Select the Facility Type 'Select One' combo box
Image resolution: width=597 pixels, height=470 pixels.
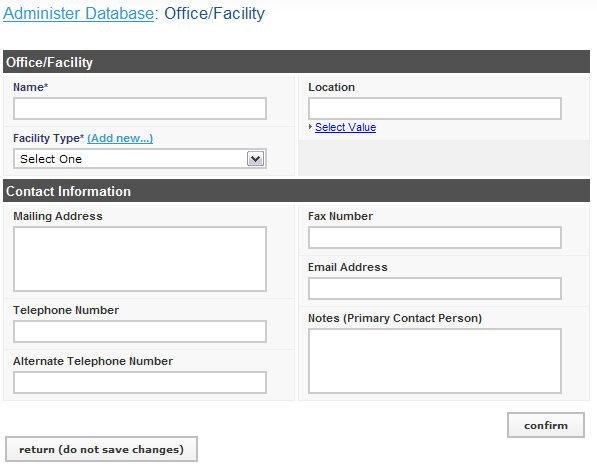[140, 158]
